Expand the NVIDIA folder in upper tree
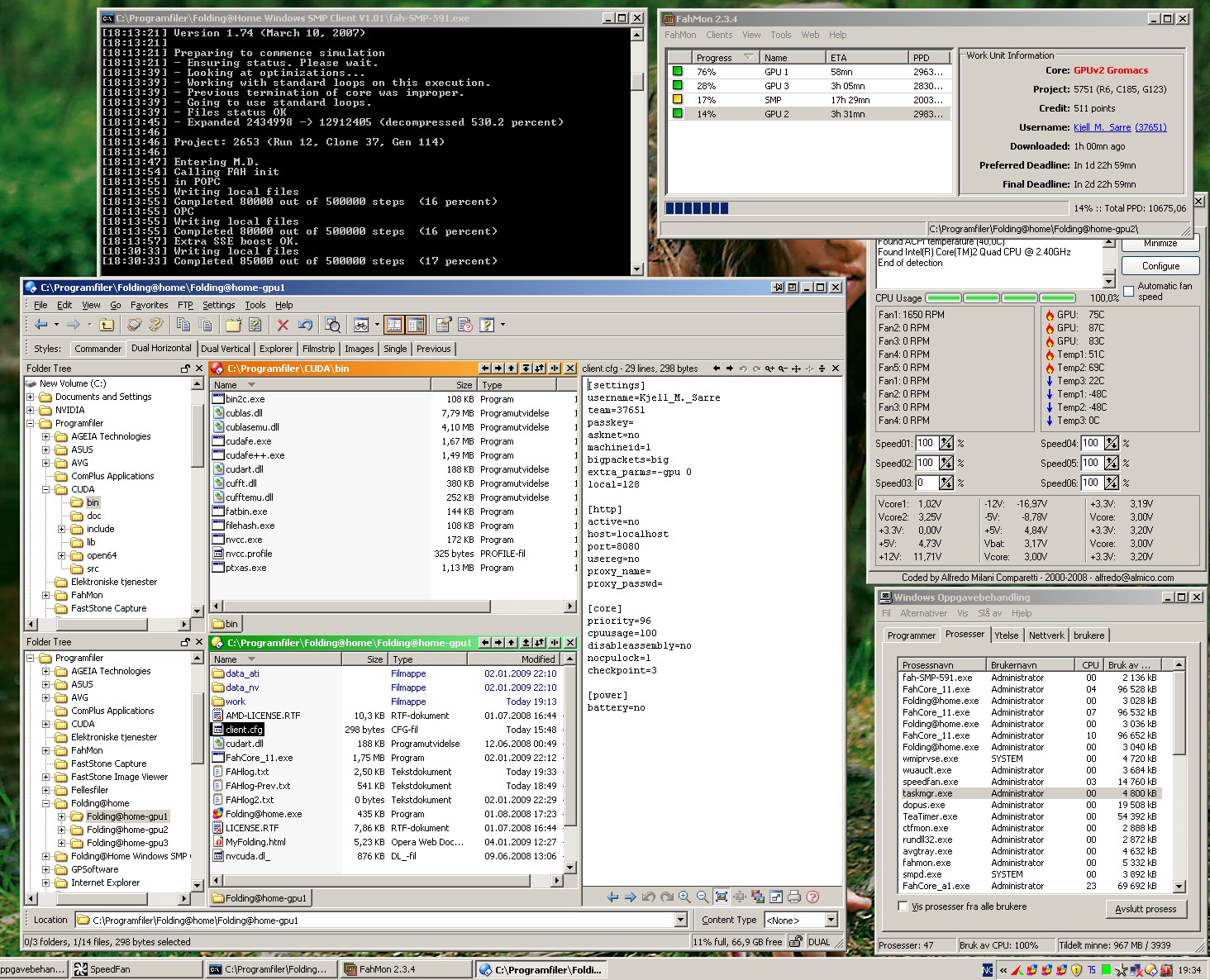1210x980 pixels. [31, 410]
